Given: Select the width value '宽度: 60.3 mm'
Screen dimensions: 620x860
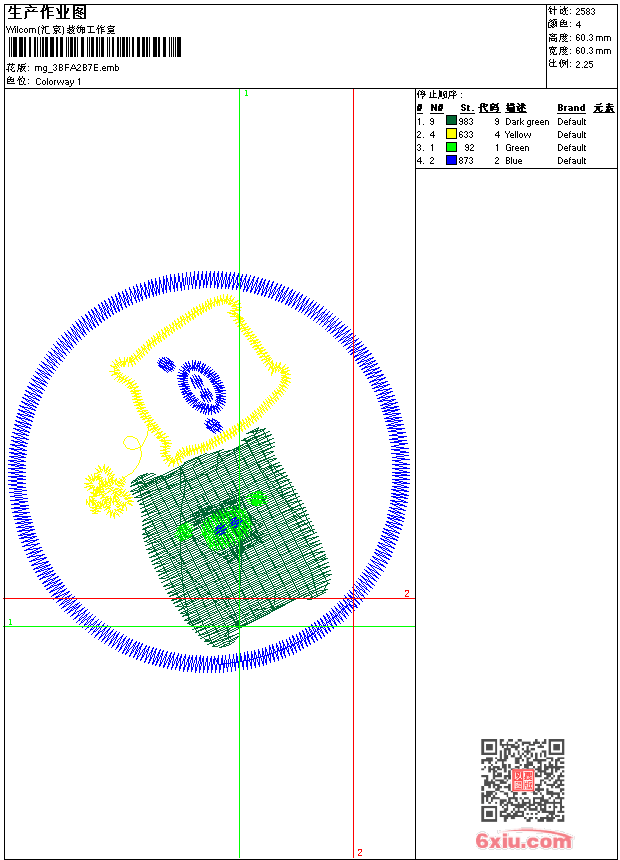Looking at the screenshot, I should (579, 51).
